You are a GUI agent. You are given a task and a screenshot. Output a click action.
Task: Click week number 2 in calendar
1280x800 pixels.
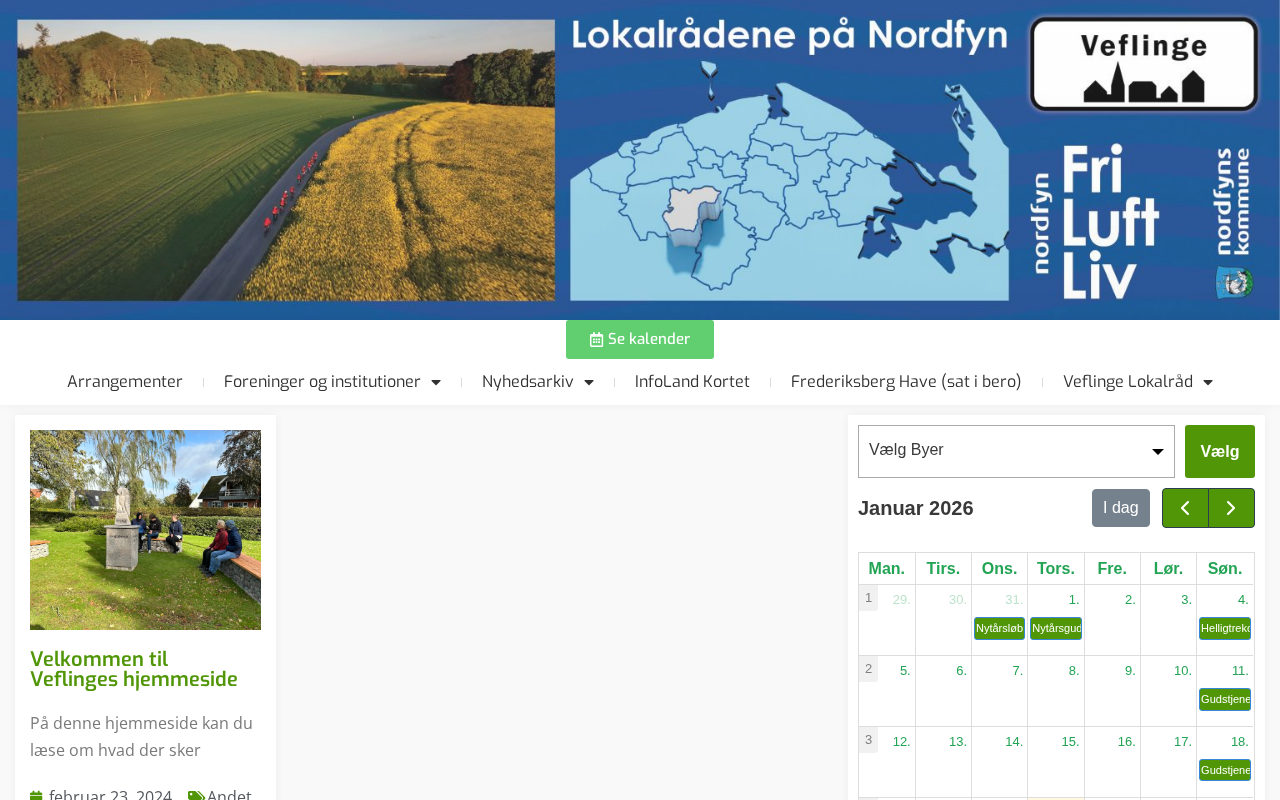click(869, 669)
